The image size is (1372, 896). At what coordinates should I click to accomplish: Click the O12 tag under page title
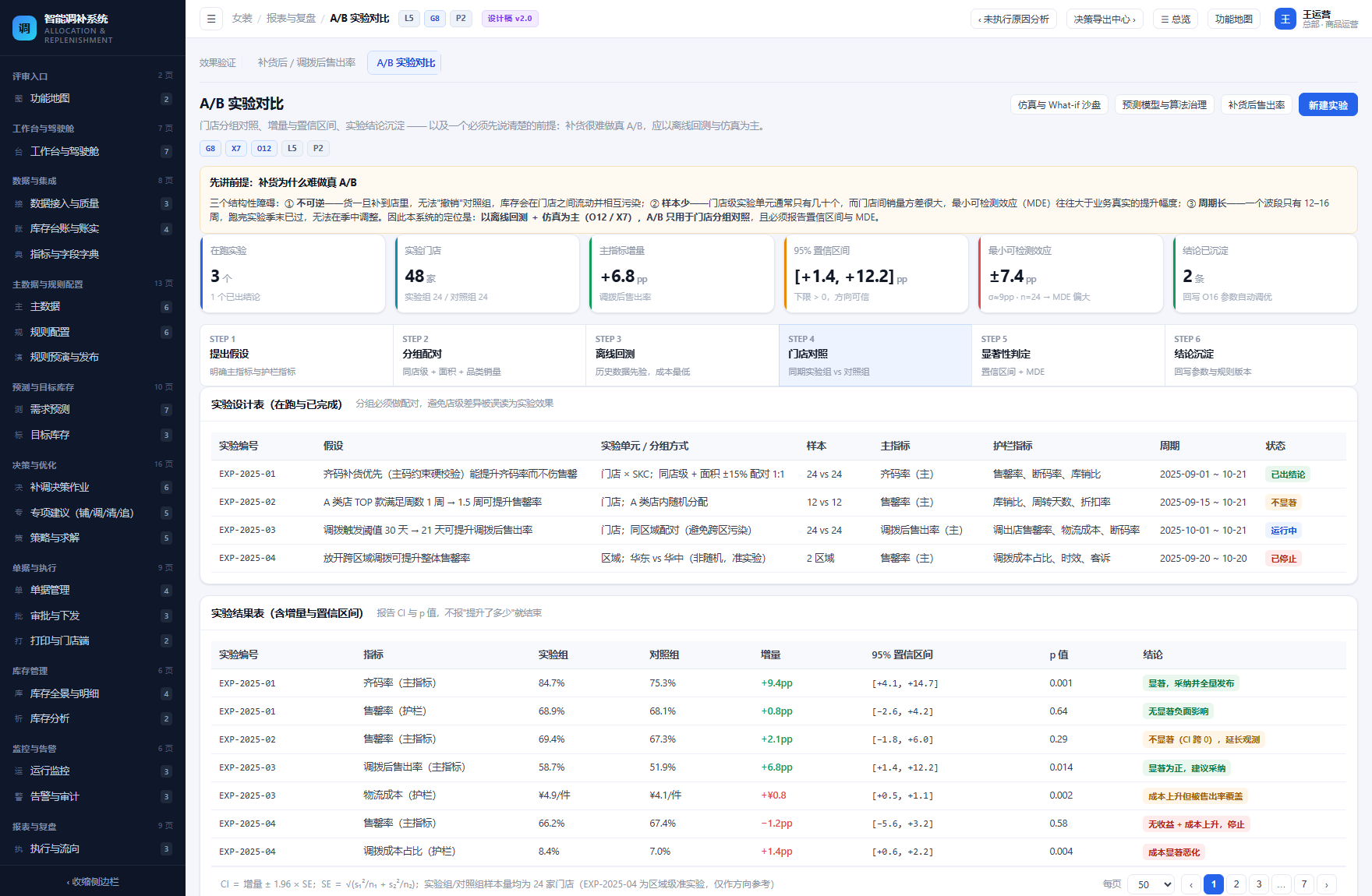[x=264, y=149]
